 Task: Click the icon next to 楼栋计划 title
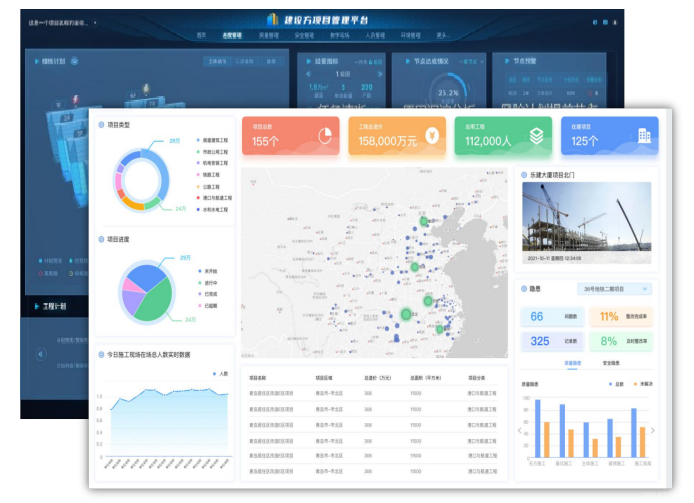74,61
